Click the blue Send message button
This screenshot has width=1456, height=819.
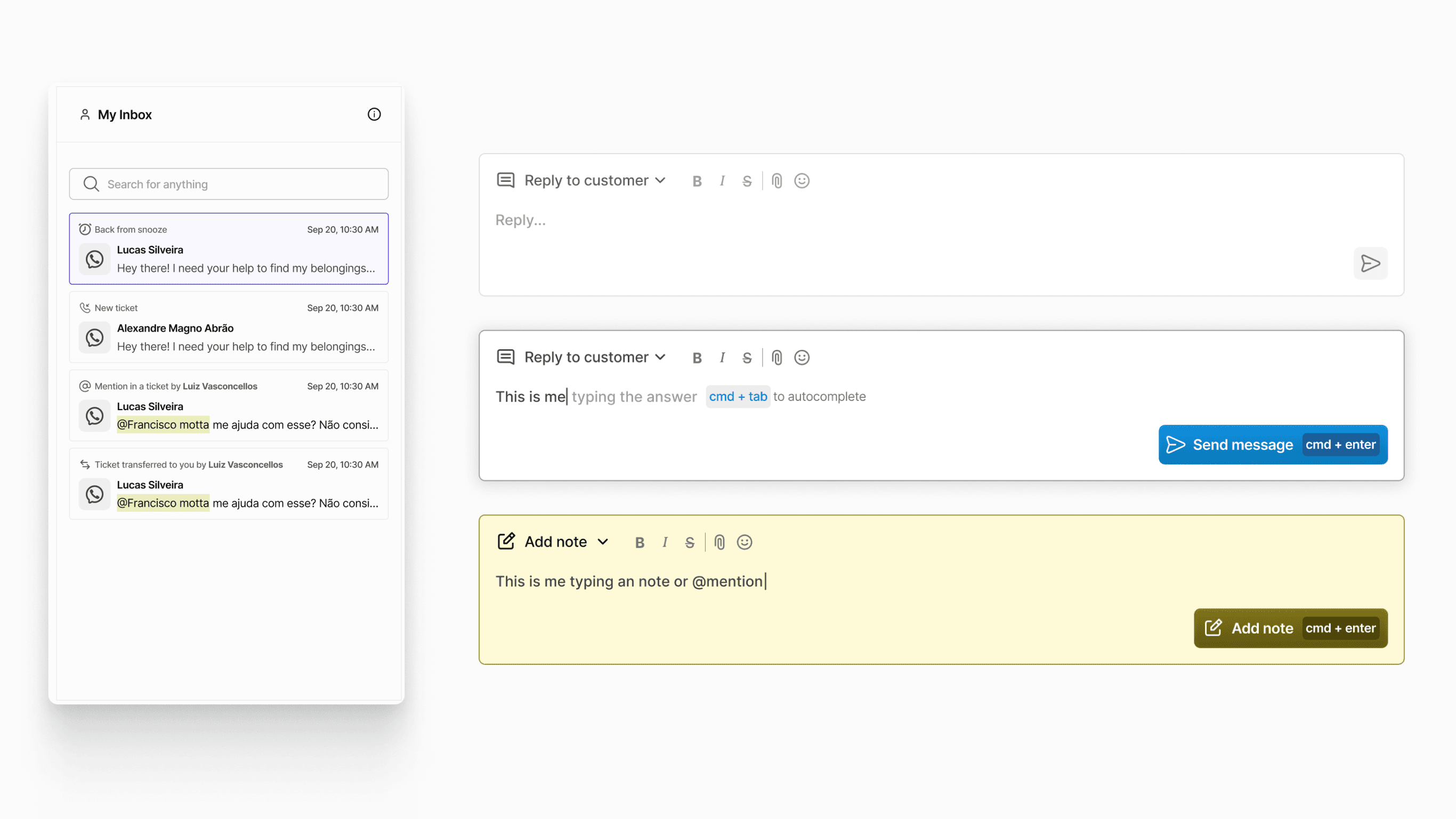click(x=1272, y=445)
